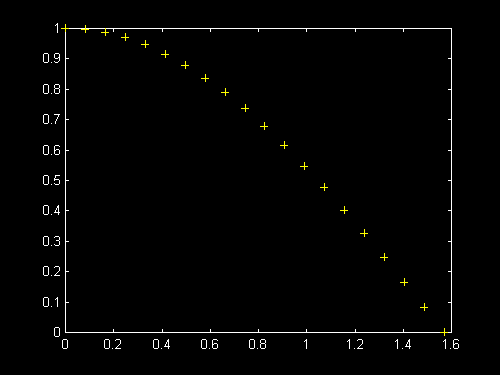Select the yellow marker near y value 0.4

(344, 210)
